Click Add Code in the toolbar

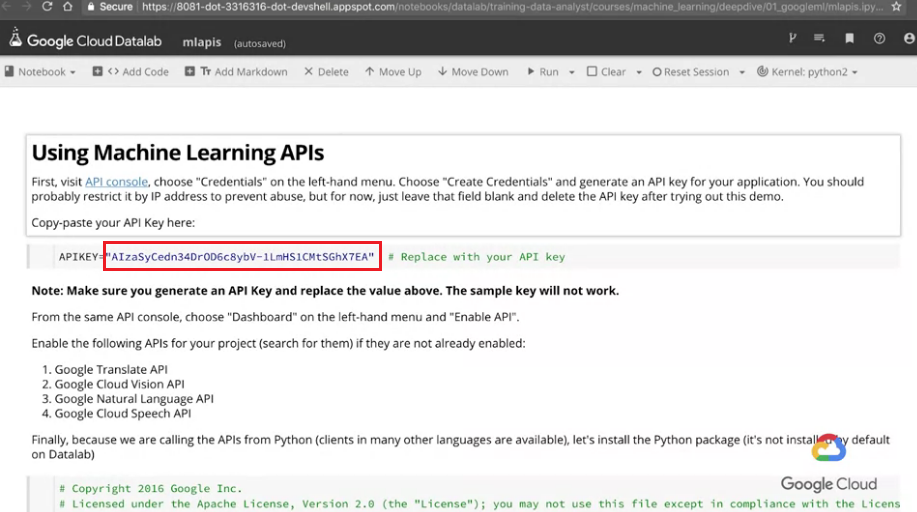click(131, 71)
